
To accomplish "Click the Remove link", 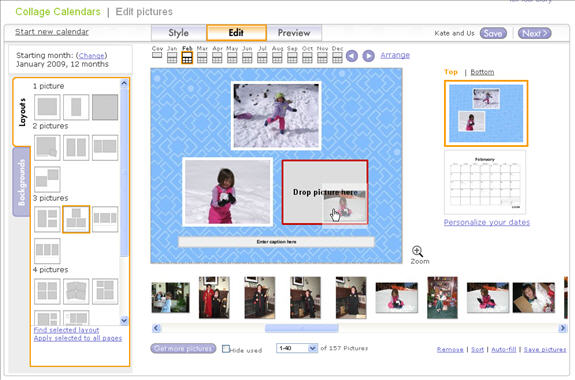I will tap(450, 350).
